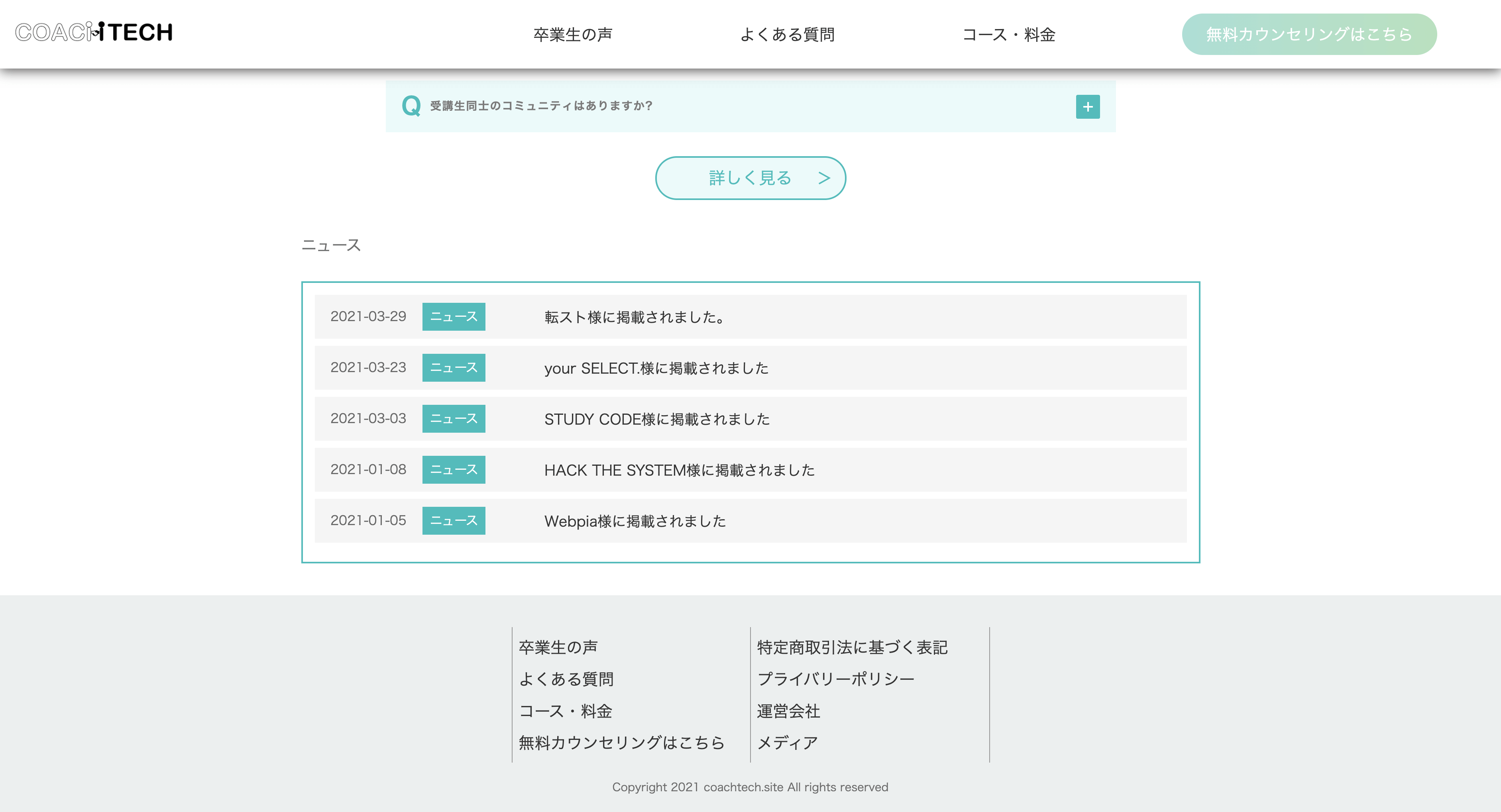Open the プライバリーポリシー footer link

click(x=835, y=679)
